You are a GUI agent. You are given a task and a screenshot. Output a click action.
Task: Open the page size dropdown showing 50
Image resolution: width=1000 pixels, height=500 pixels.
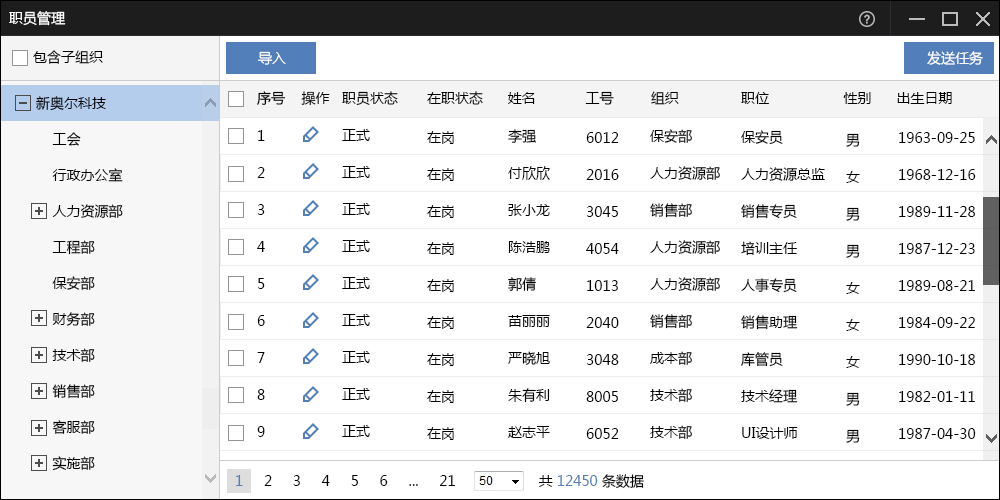pyautogui.click(x=499, y=481)
